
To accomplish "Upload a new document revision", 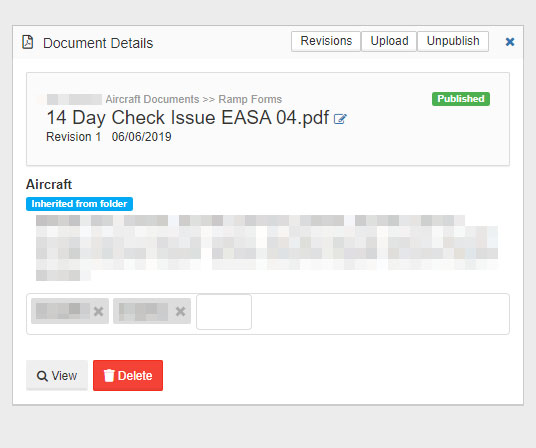I will pos(389,41).
